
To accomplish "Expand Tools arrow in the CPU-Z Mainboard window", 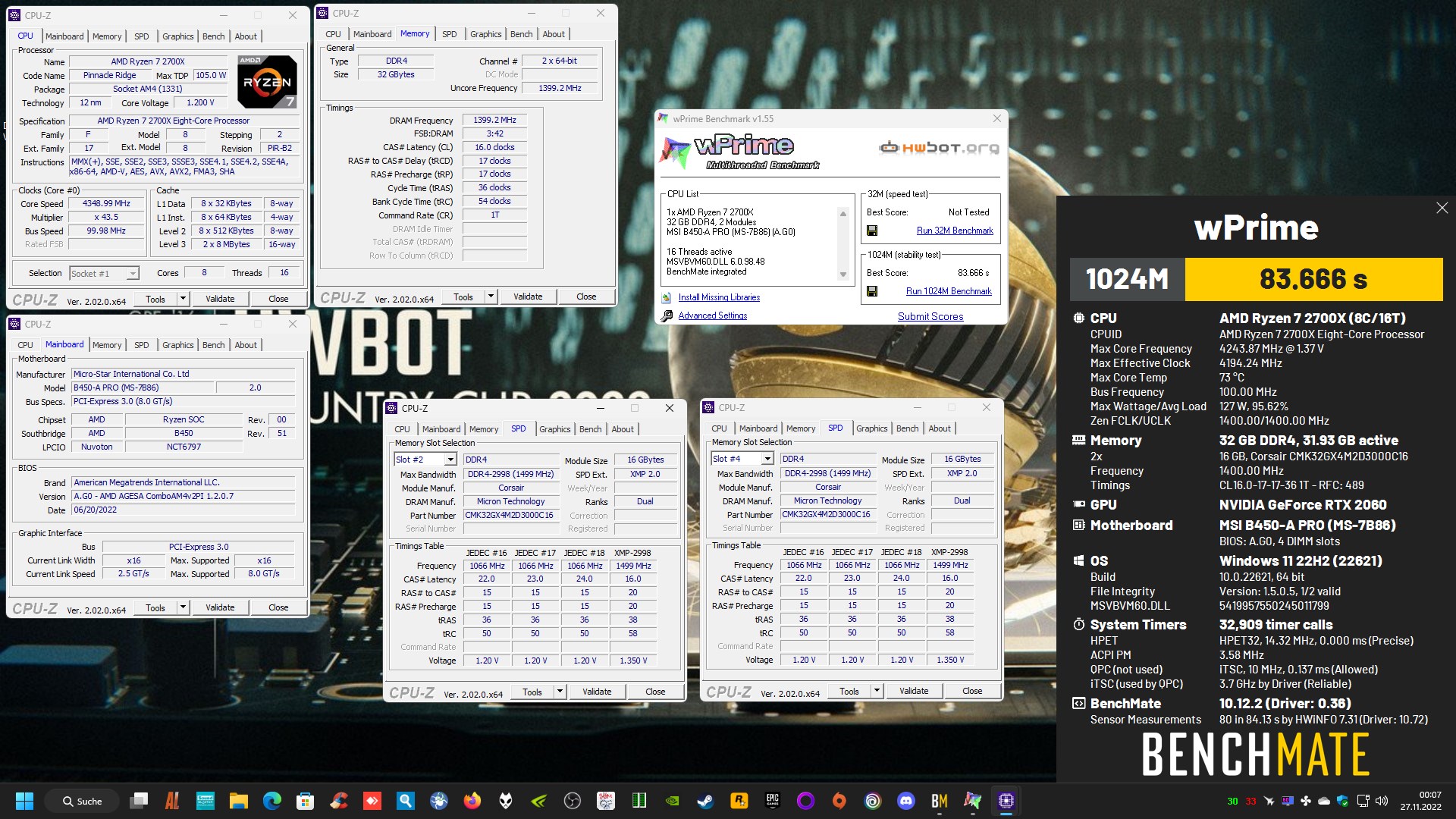I will [x=183, y=607].
